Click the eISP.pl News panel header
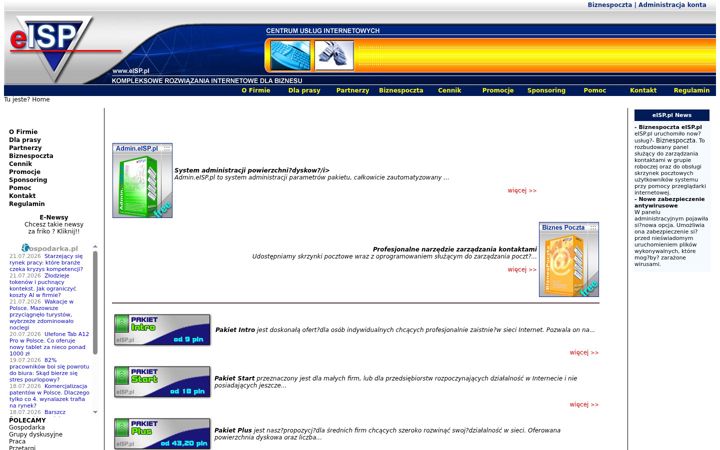The width and height of the screenshot is (720, 450). click(x=671, y=115)
